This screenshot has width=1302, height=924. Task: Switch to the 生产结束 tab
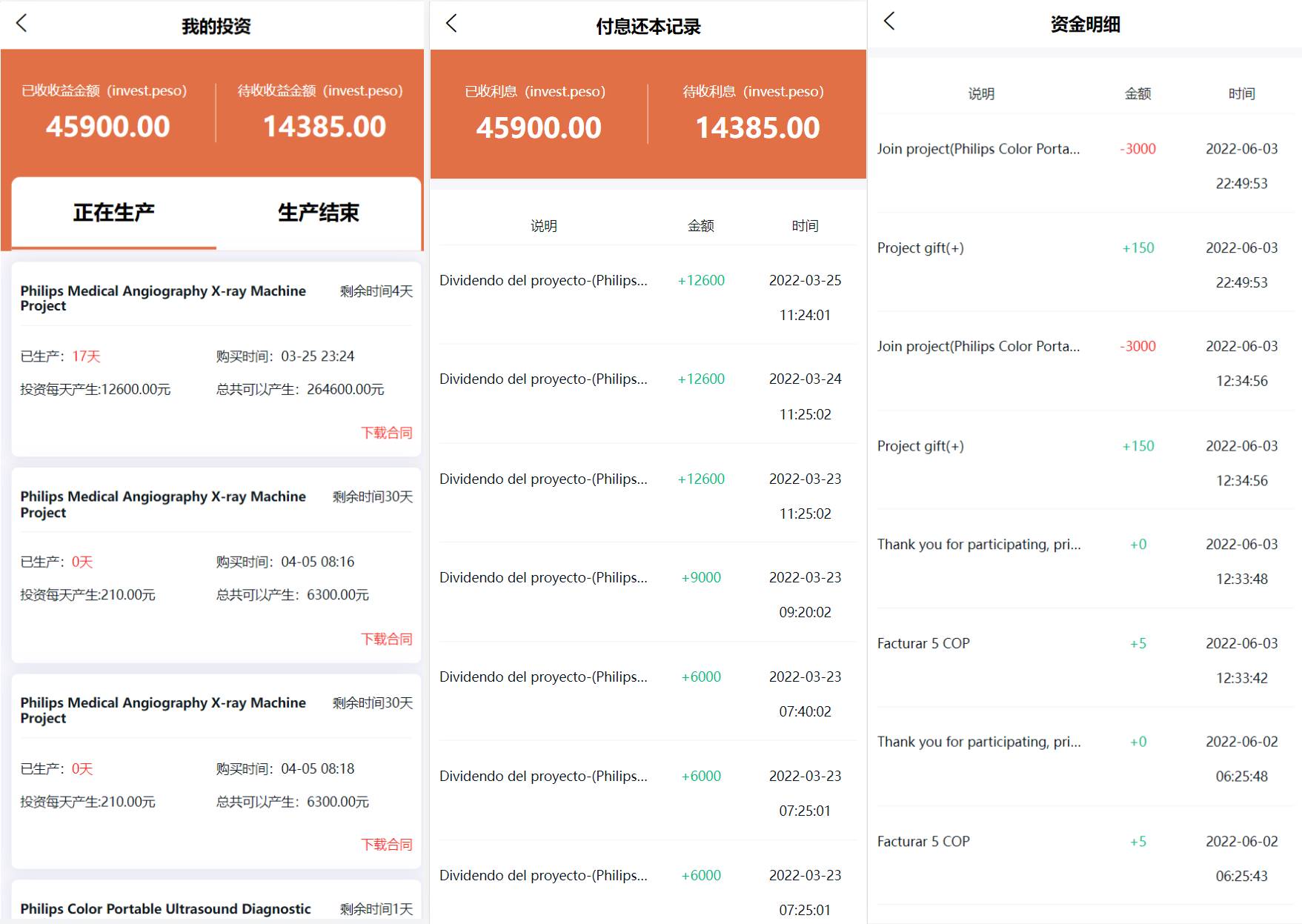[318, 213]
